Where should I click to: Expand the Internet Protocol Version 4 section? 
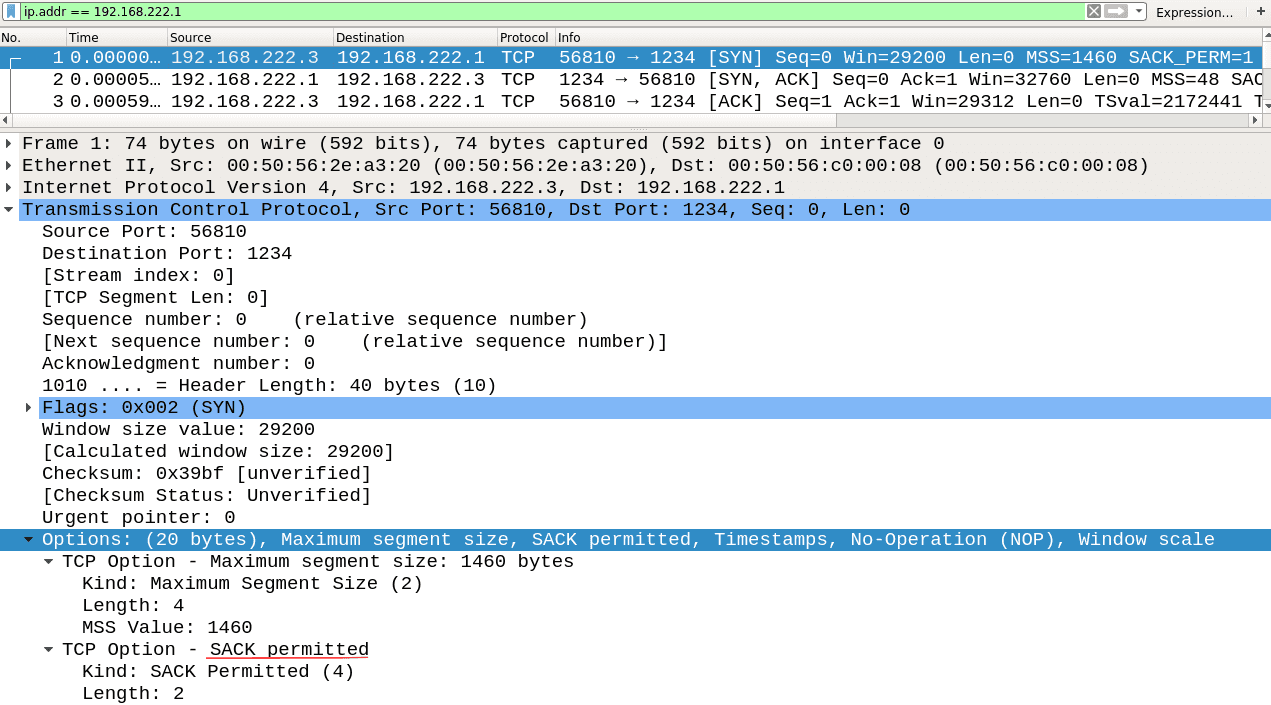[x=10, y=187]
